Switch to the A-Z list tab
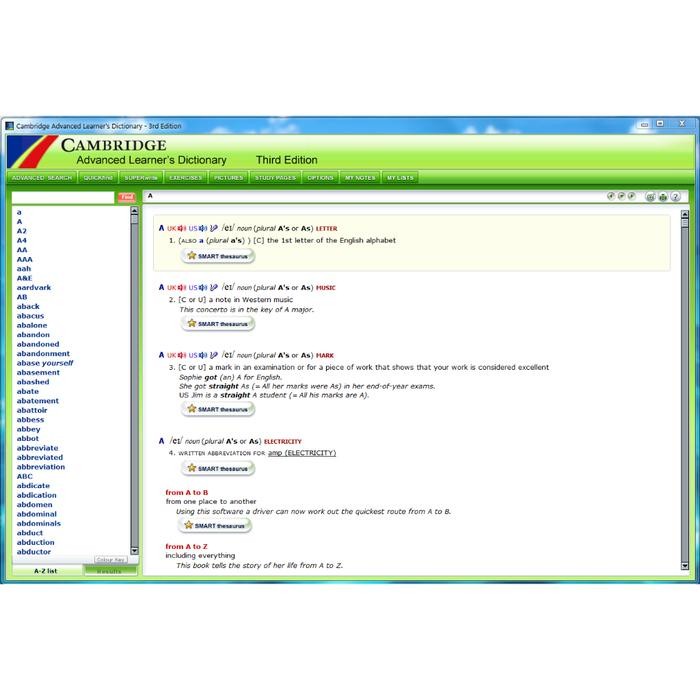Viewport: 700px width, 700px height. (46, 571)
